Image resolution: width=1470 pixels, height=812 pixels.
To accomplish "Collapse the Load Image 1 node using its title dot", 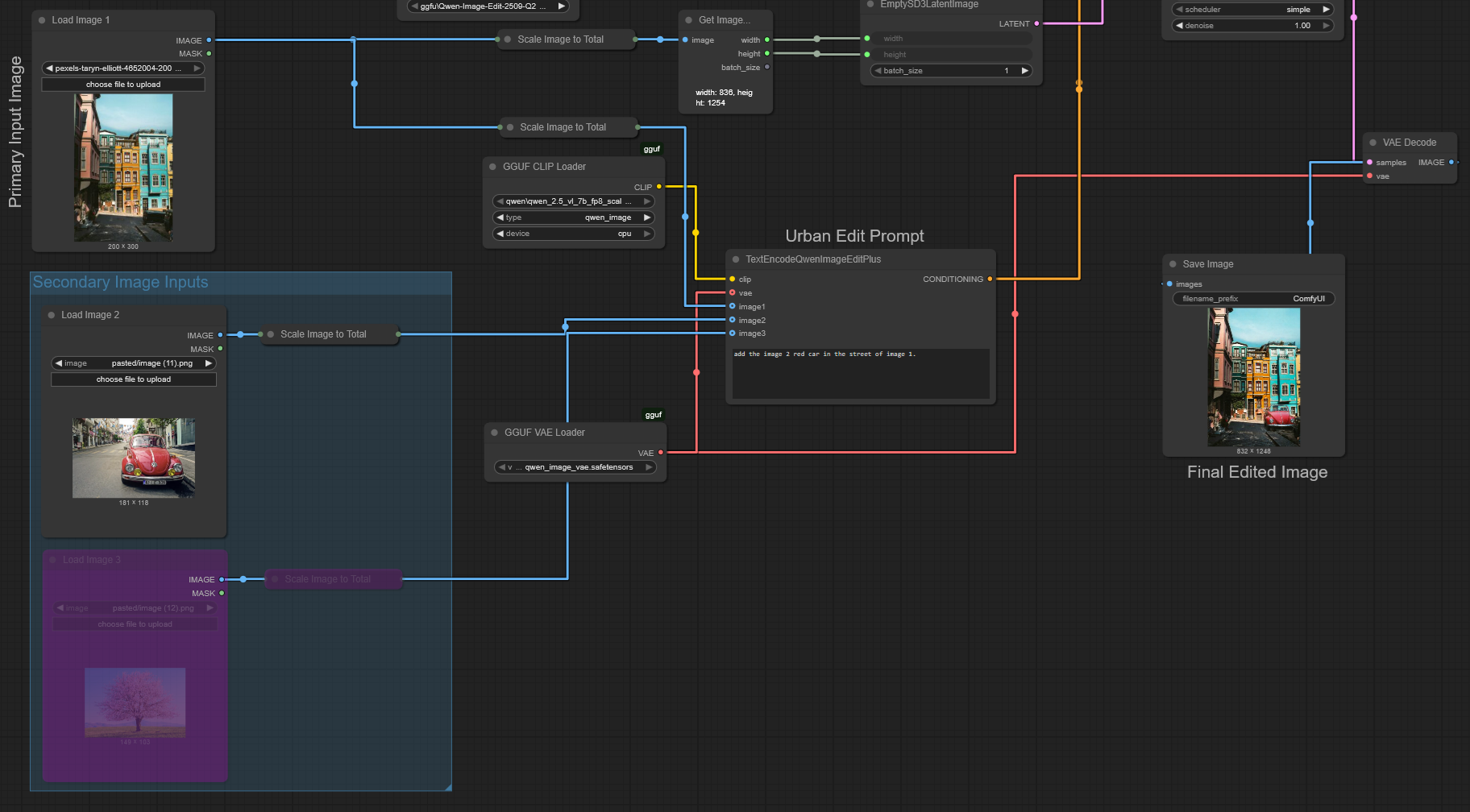I will [42, 20].
